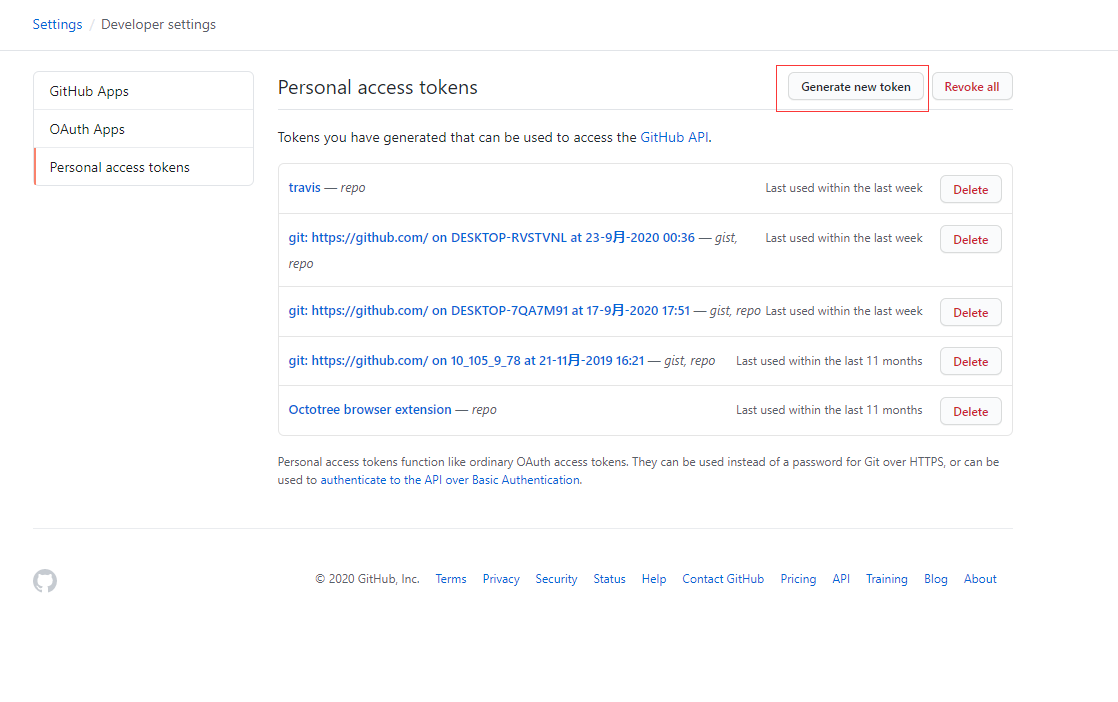Delete the DESKTOP-RVSTVNL token
This screenshot has width=1118, height=702.
pos(970,239)
